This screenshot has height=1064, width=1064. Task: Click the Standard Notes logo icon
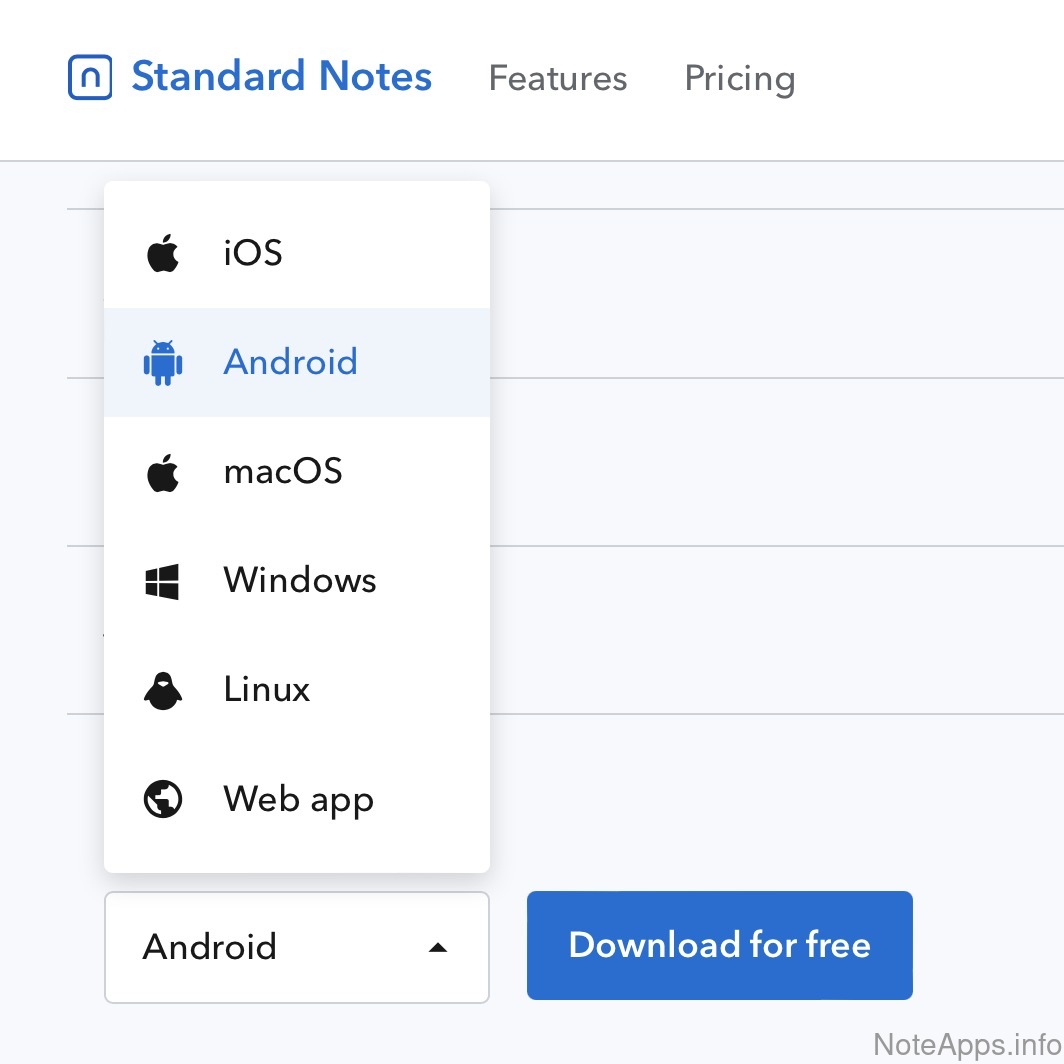pyautogui.click(x=89, y=78)
